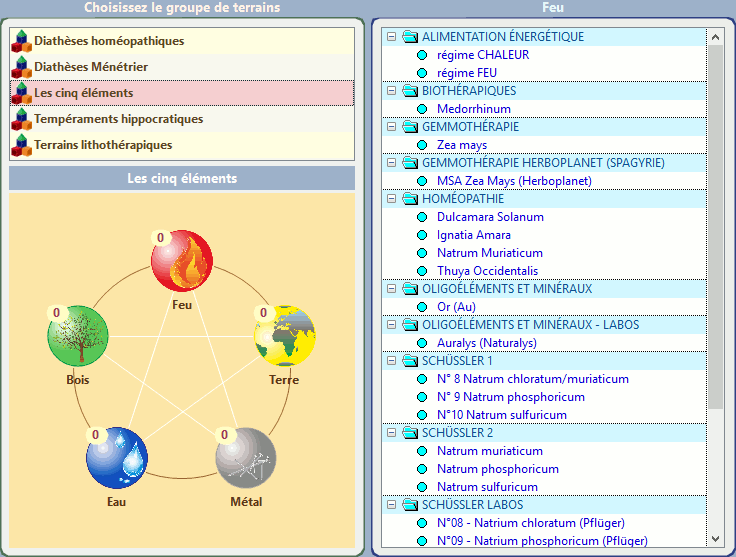The width and height of the screenshot is (736, 557).
Task: Open N° 9 Natrum phosphoricum entry
Action: click(x=511, y=397)
